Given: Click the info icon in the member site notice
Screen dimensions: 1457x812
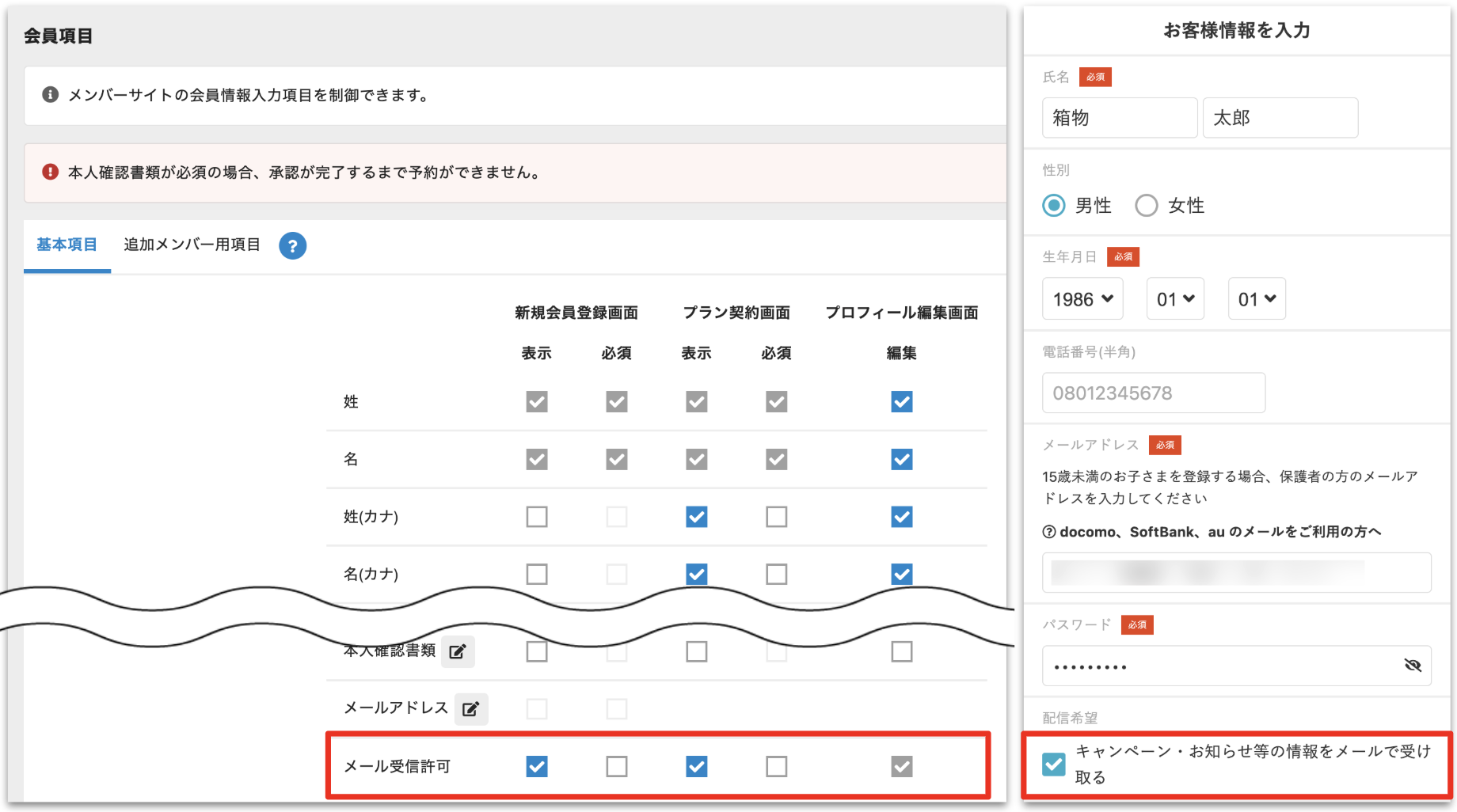Looking at the screenshot, I should (50, 95).
